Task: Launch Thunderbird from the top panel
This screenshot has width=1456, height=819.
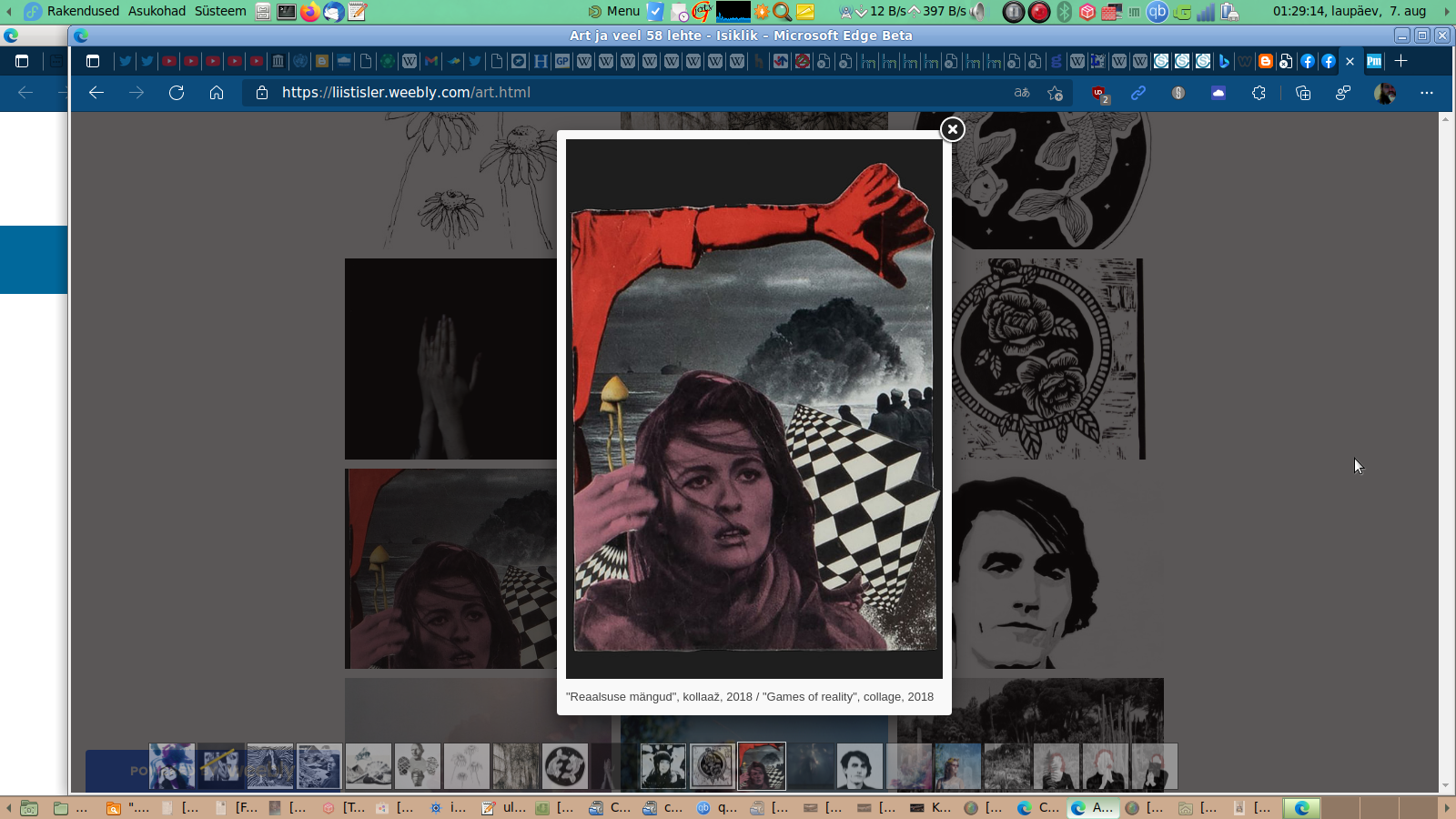Action: pos(334,12)
